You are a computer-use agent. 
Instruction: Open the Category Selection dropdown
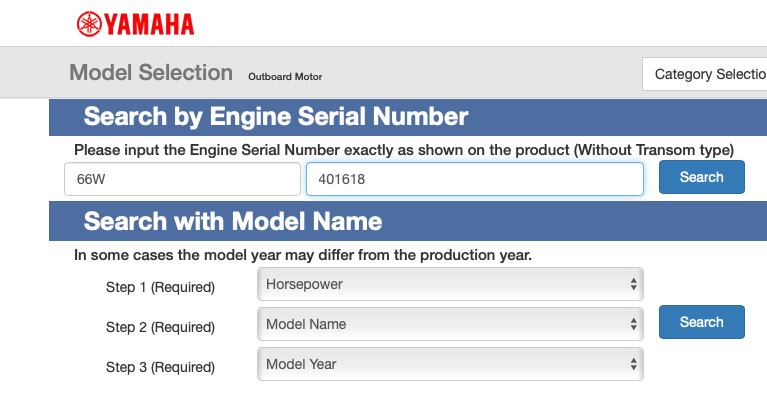tap(704, 74)
